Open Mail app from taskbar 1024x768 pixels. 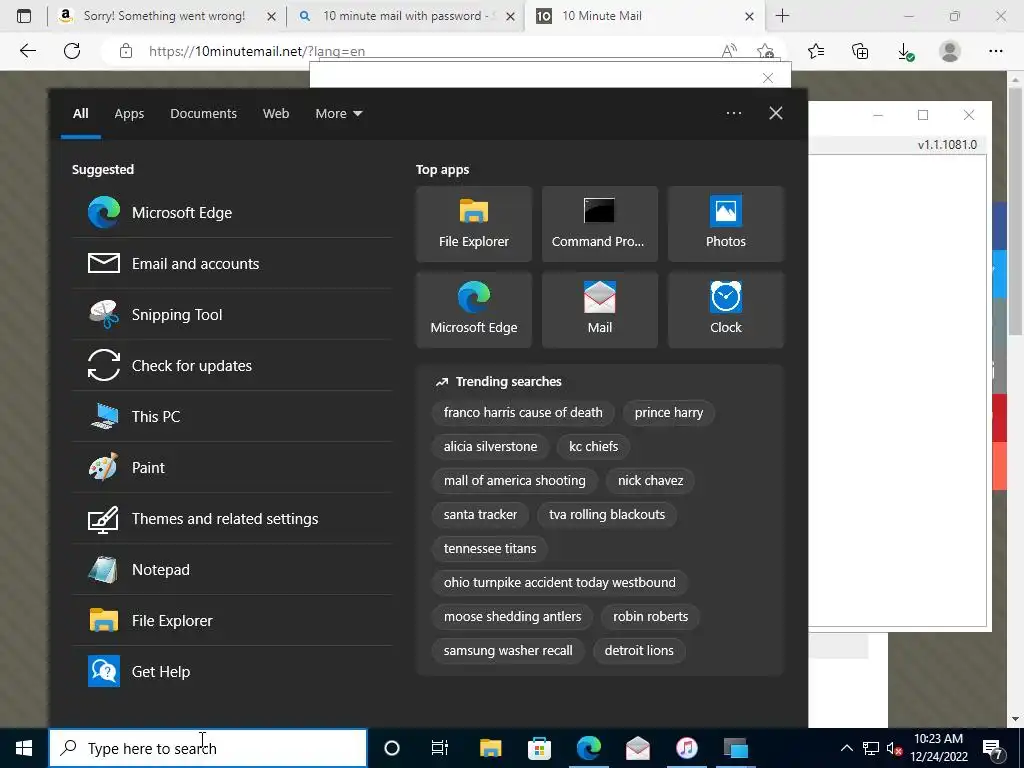tap(637, 748)
